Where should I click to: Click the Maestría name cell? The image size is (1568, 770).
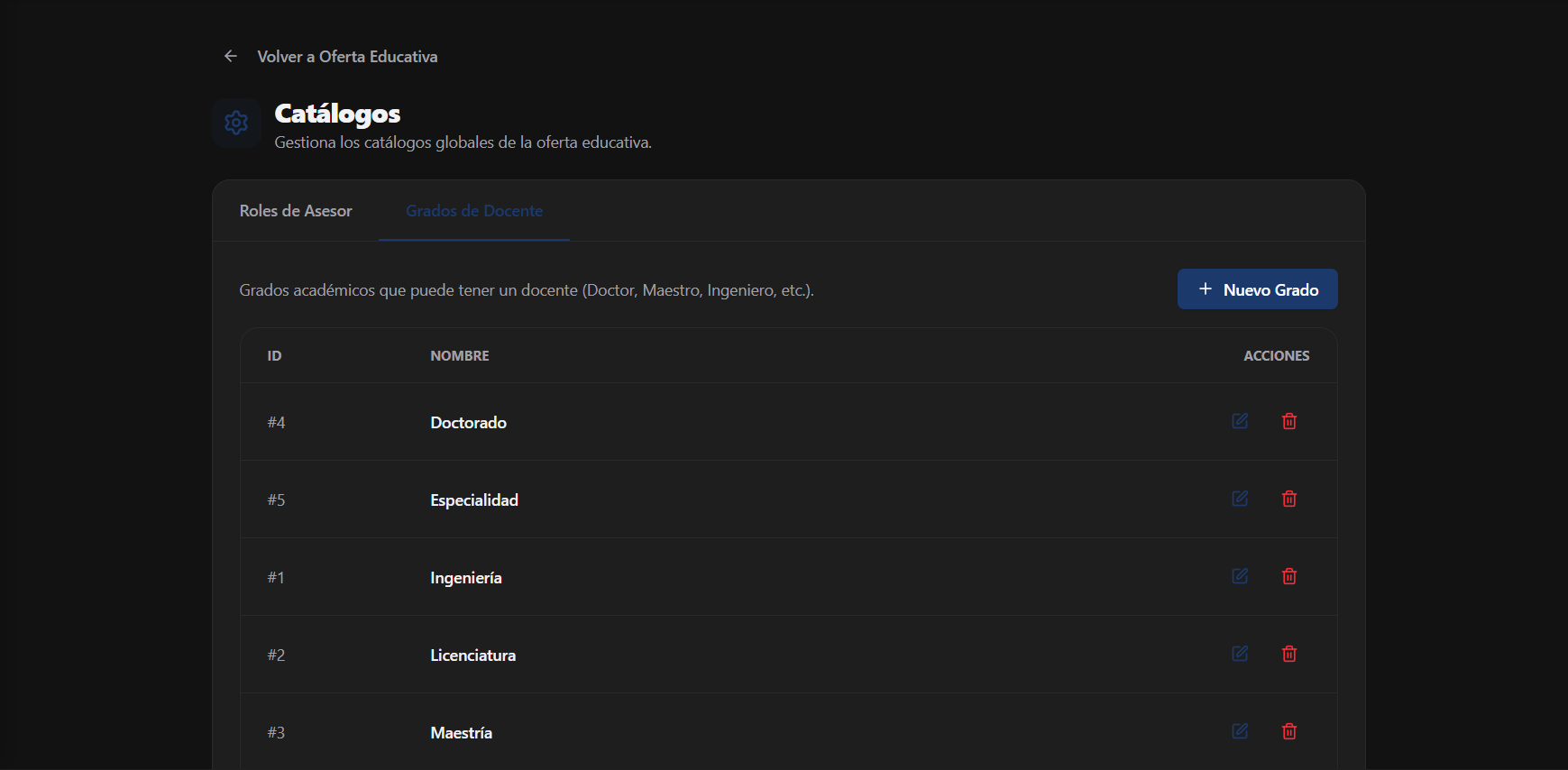(x=462, y=733)
